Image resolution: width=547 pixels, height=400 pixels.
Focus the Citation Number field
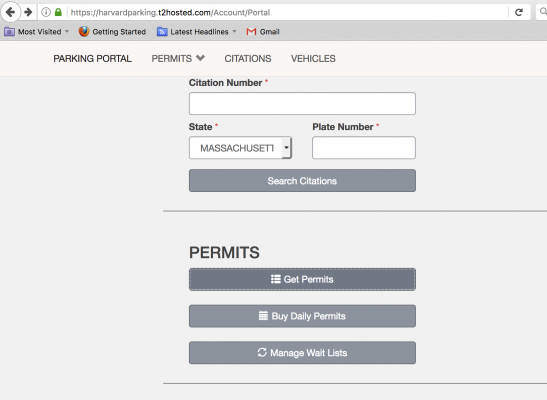pos(302,104)
